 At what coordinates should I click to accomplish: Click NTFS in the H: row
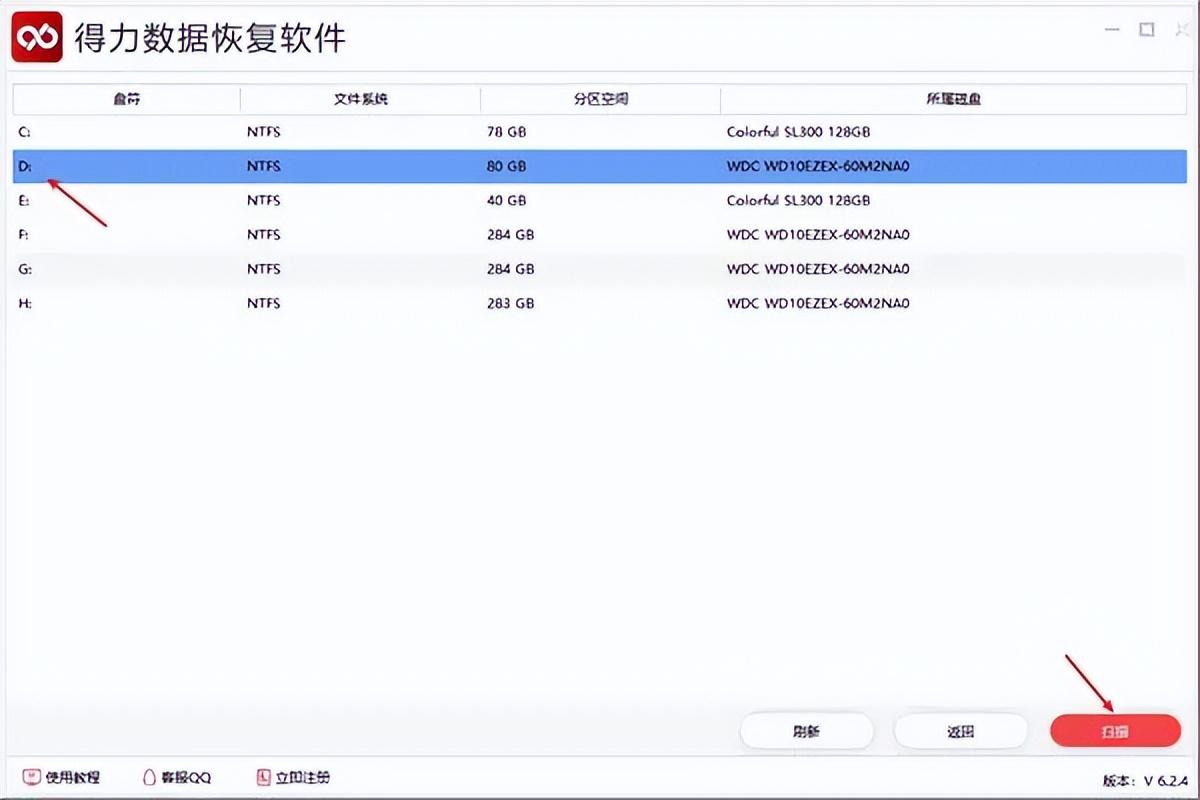pyautogui.click(x=263, y=303)
